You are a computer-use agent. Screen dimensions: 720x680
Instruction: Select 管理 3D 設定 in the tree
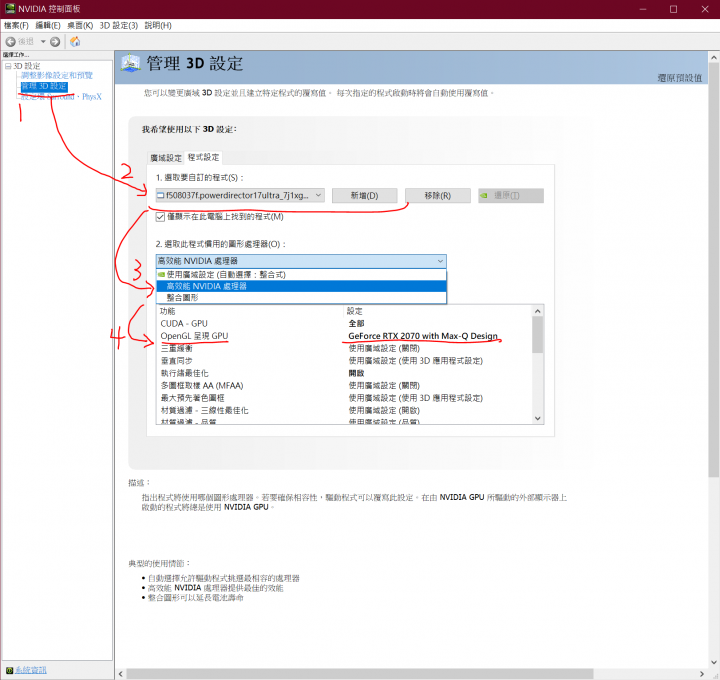coord(44,86)
